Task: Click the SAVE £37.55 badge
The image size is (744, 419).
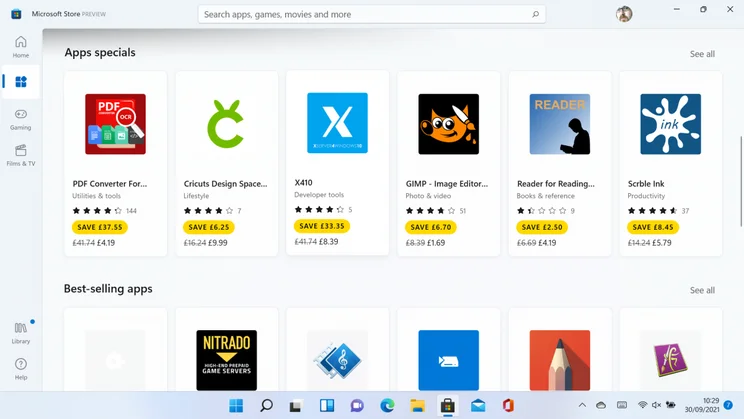Action: (x=100, y=227)
